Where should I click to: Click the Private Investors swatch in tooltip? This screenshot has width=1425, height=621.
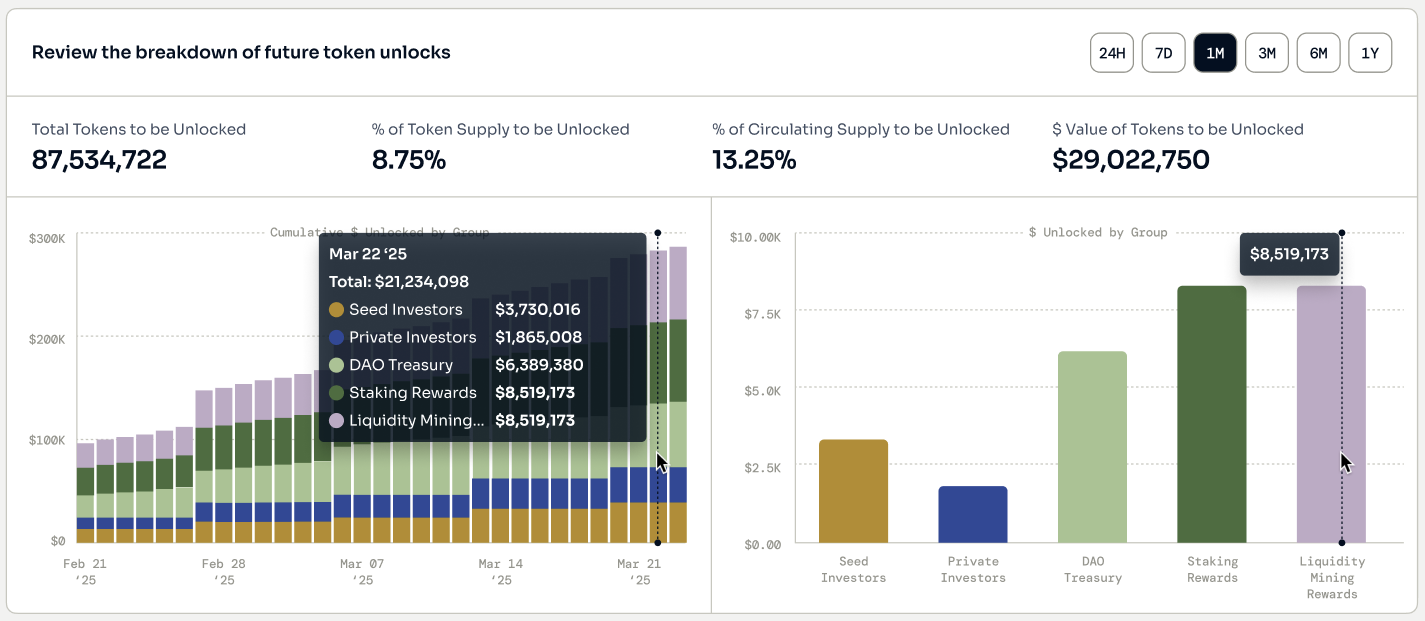click(x=337, y=338)
